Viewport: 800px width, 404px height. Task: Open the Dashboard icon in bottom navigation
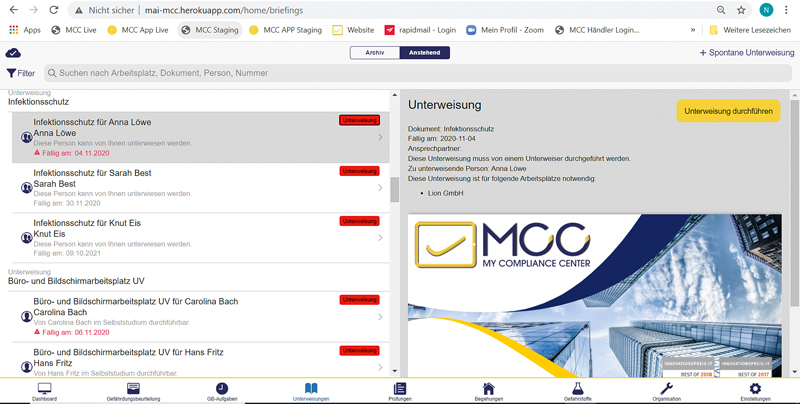click(44, 390)
